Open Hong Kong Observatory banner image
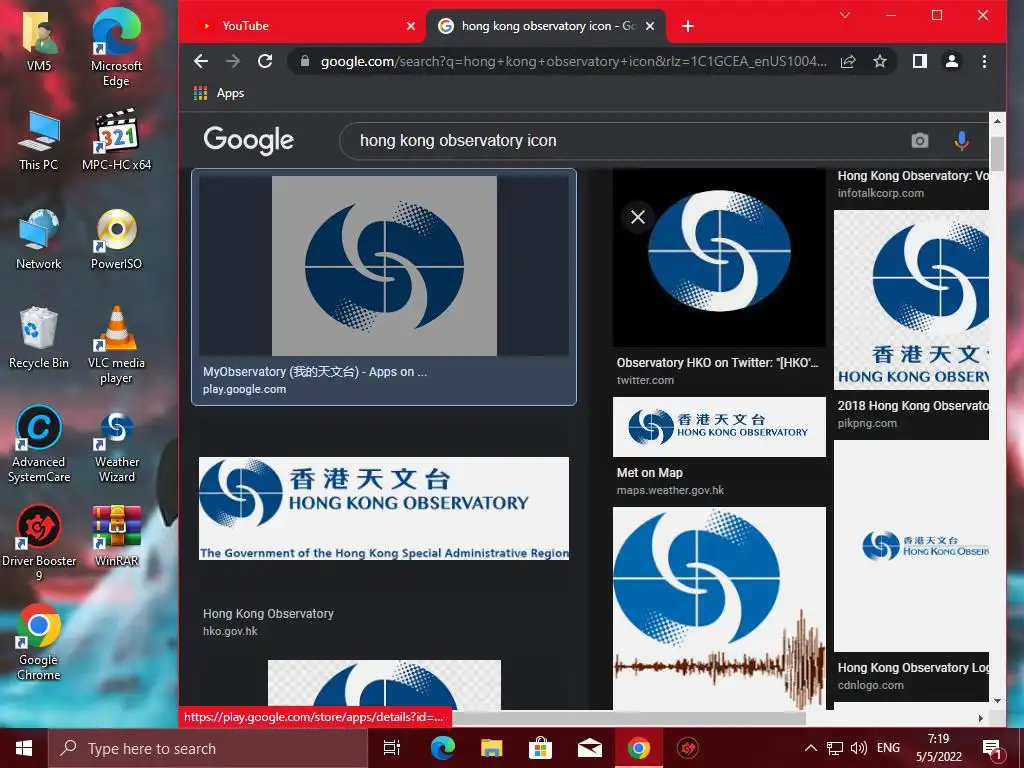The width and height of the screenshot is (1024, 768). [x=384, y=508]
